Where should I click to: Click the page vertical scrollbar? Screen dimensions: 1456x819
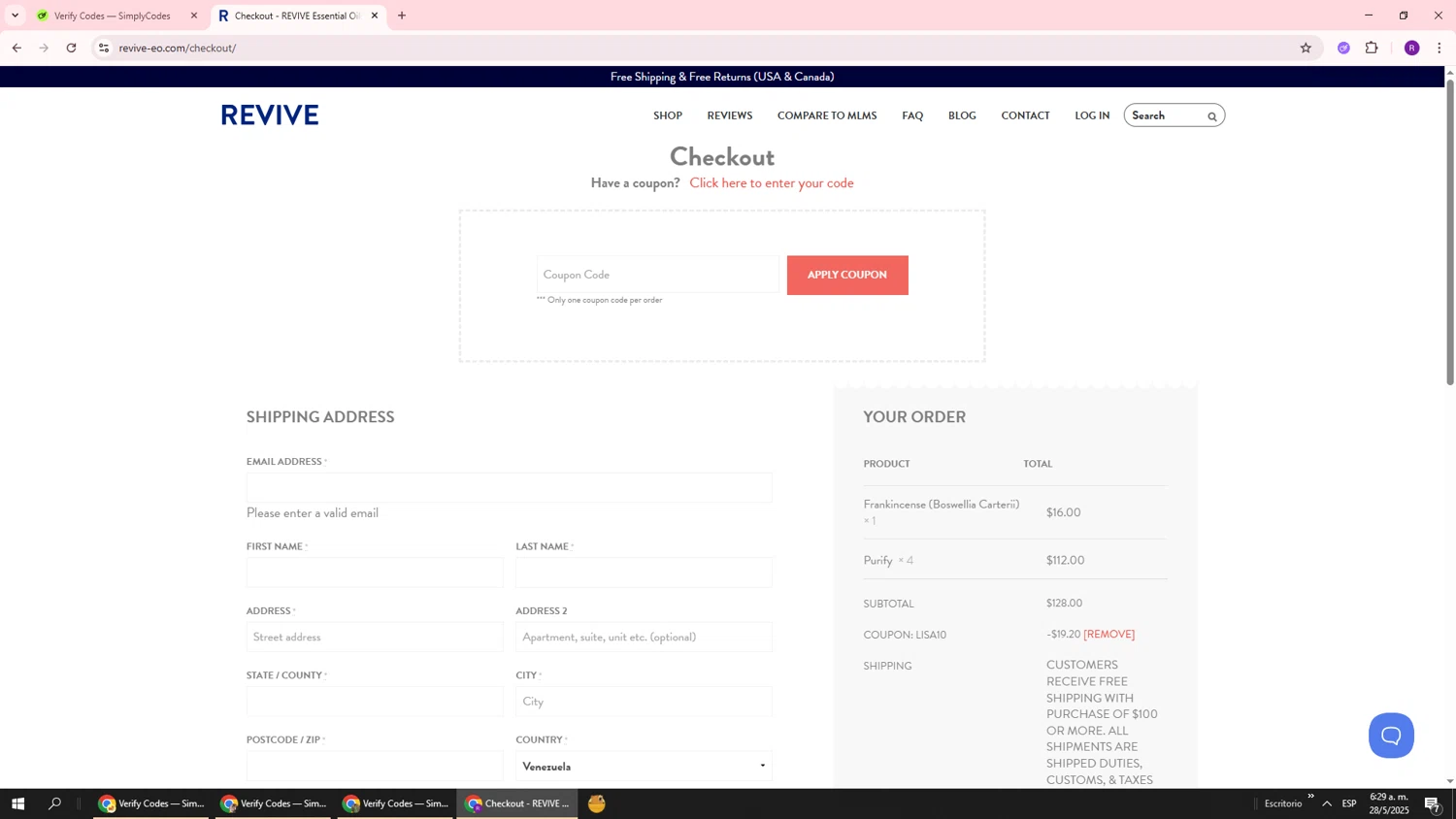[x=1450, y=233]
